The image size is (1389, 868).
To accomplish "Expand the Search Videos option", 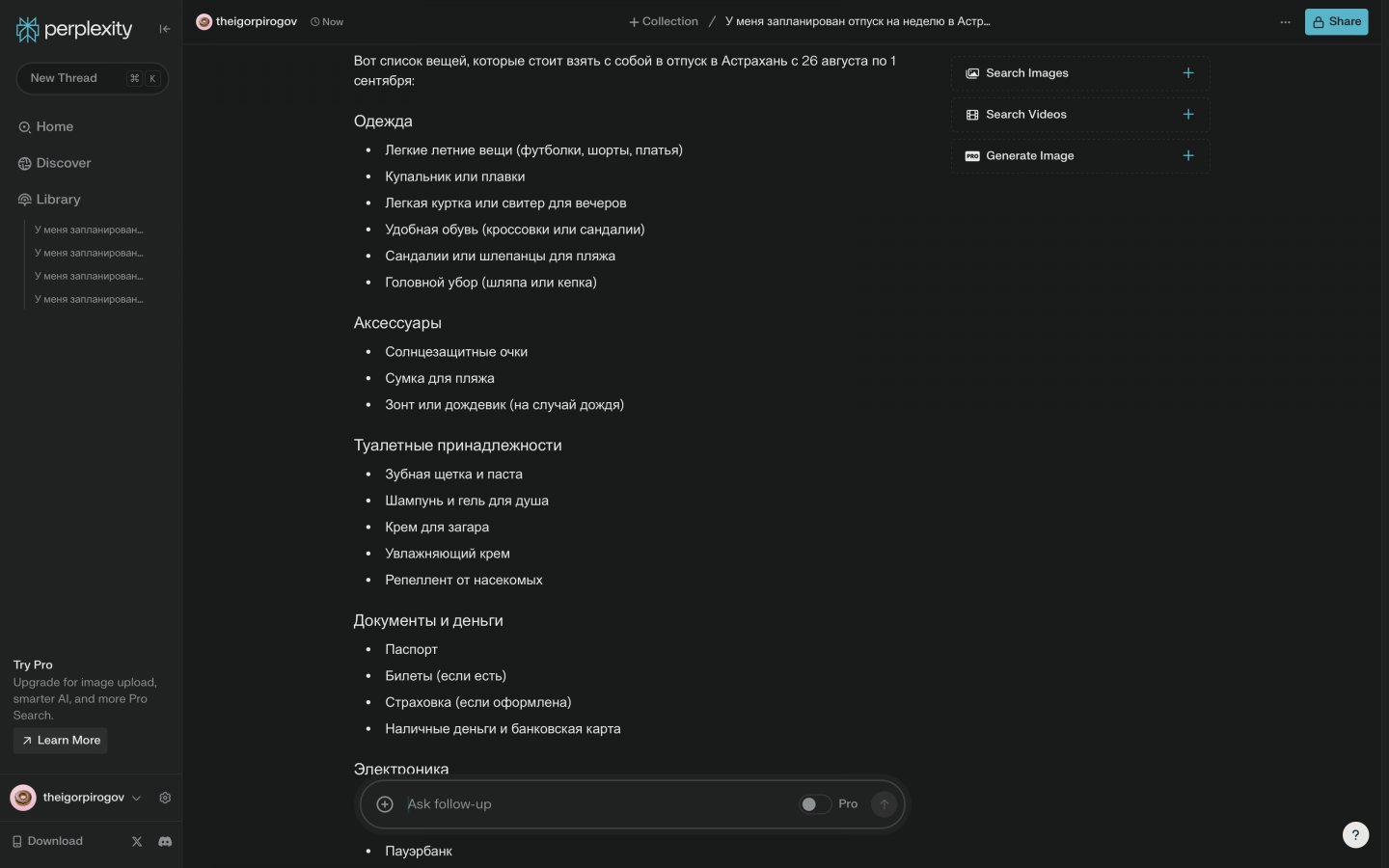I will coord(1187,115).
